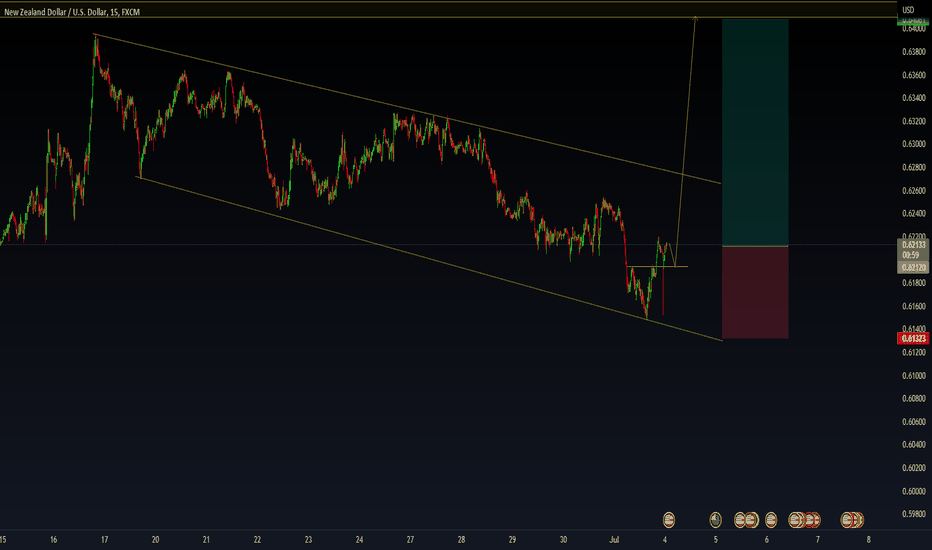
Task: Click the date label 21 on the time axis
Action: 206,540
